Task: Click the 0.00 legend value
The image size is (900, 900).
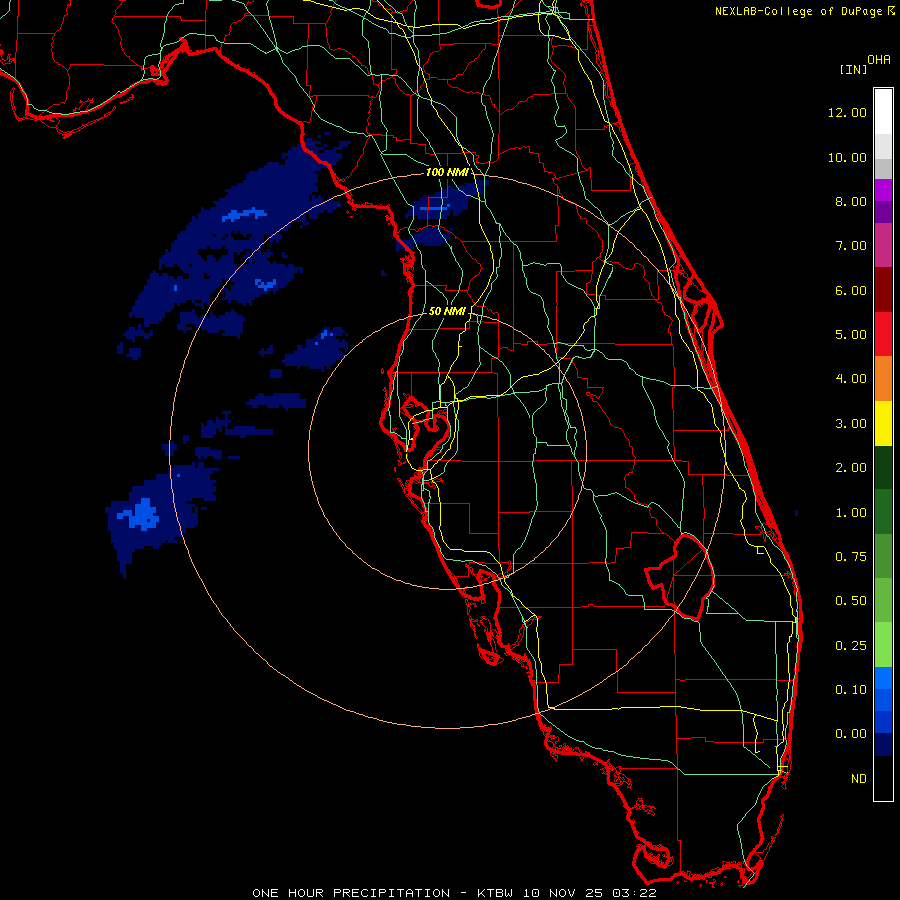Action: tap(851, 734)
